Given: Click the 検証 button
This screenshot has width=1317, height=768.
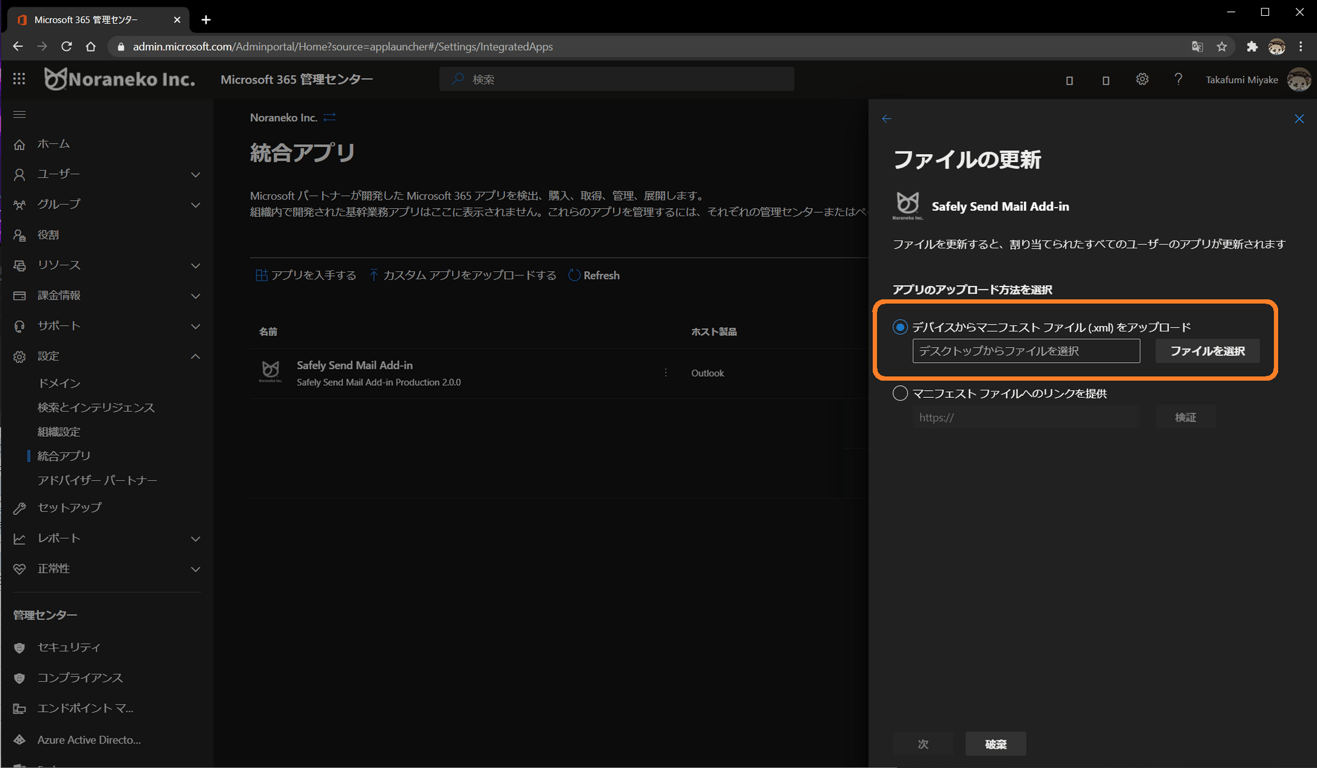Looking at the screenshot, I should click(1185, 417).
